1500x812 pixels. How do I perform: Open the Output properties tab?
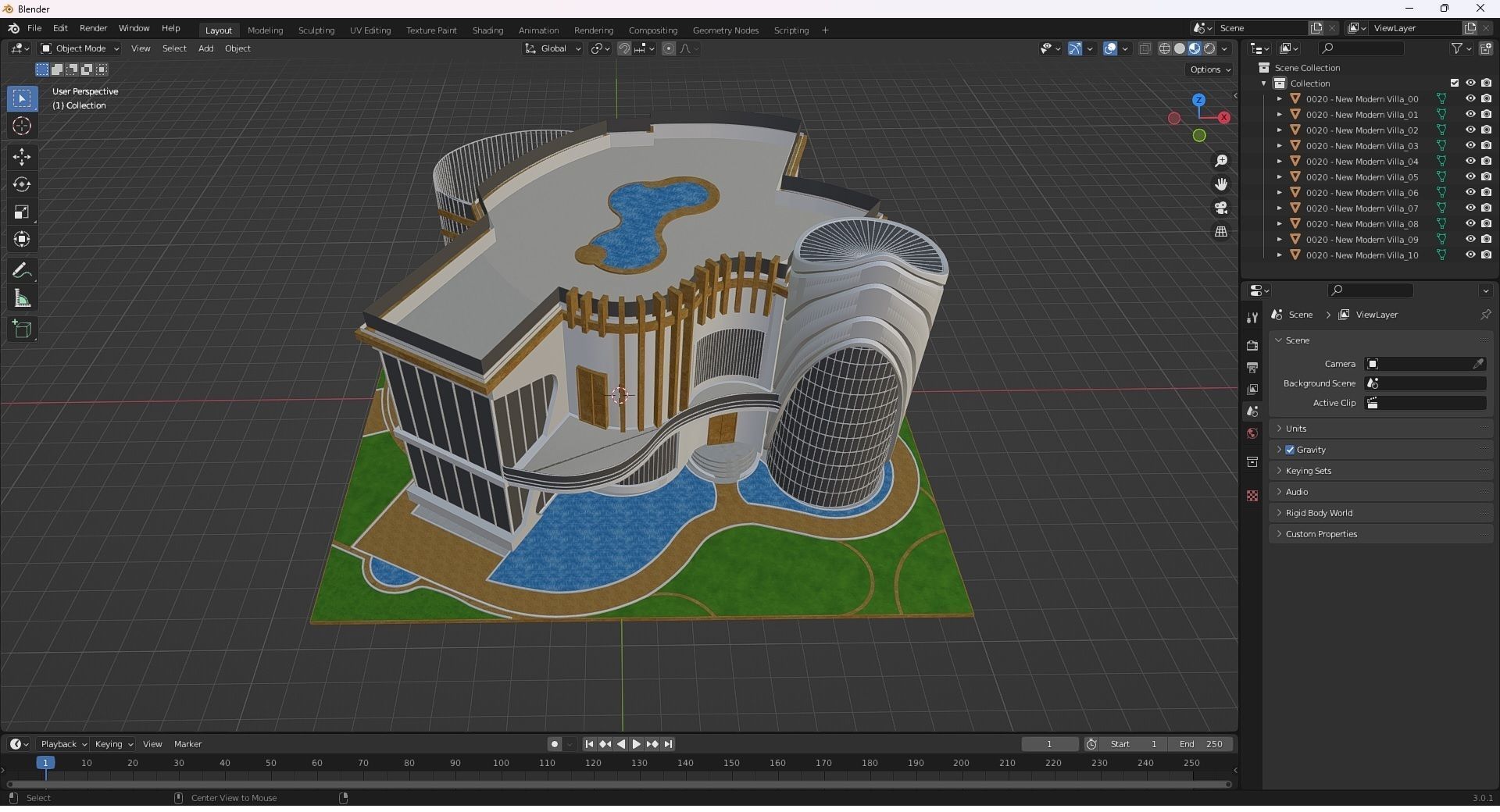tap(1252, 367)
